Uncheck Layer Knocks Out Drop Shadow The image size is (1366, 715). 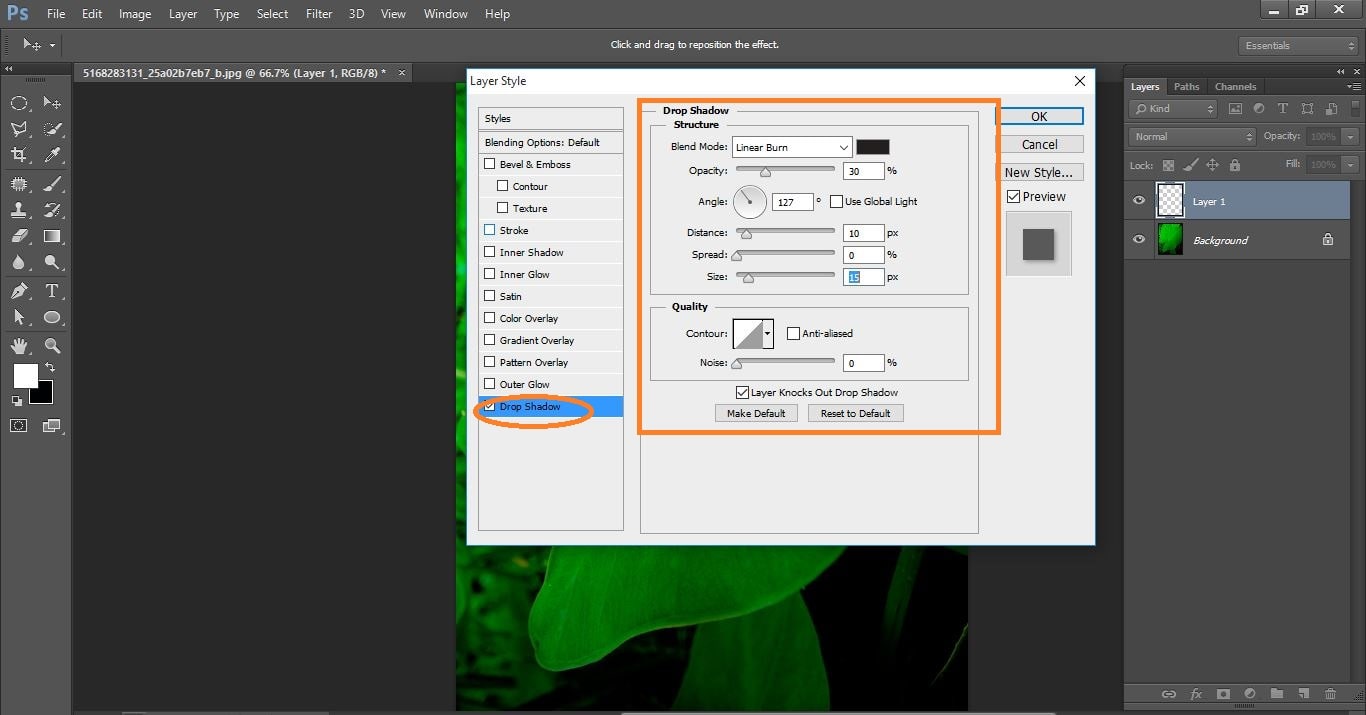(741, 392)
